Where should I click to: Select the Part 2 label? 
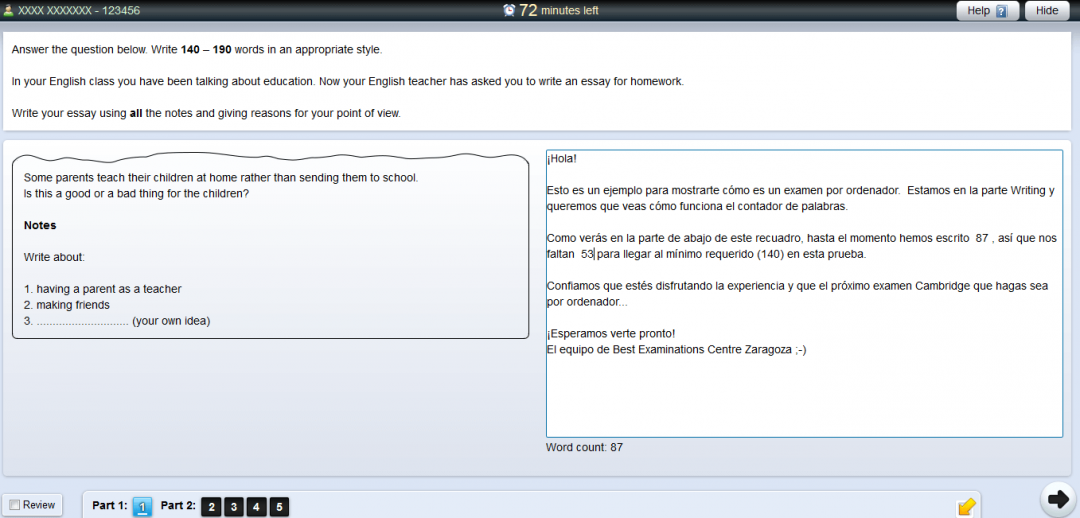[x=178, y=506]
